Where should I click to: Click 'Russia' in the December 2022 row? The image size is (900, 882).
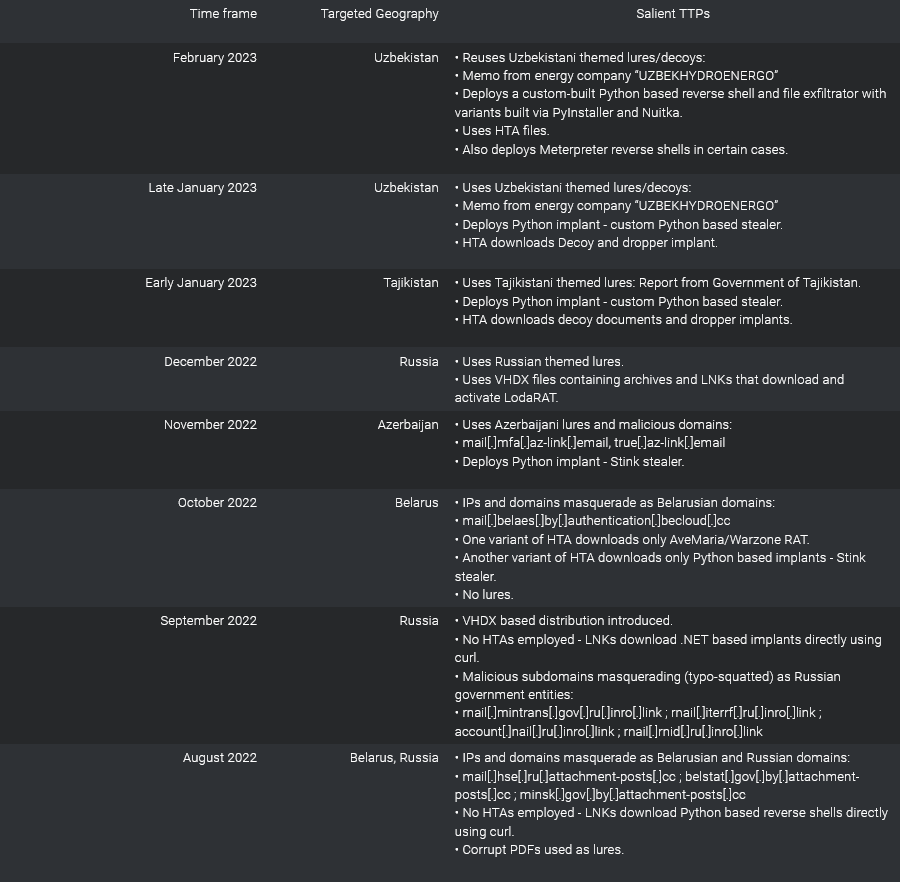point(419,362)
